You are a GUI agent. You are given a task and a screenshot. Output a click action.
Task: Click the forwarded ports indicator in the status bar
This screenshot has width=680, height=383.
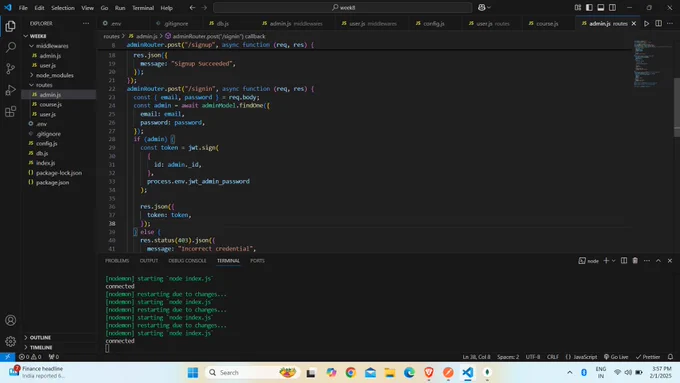54,357
